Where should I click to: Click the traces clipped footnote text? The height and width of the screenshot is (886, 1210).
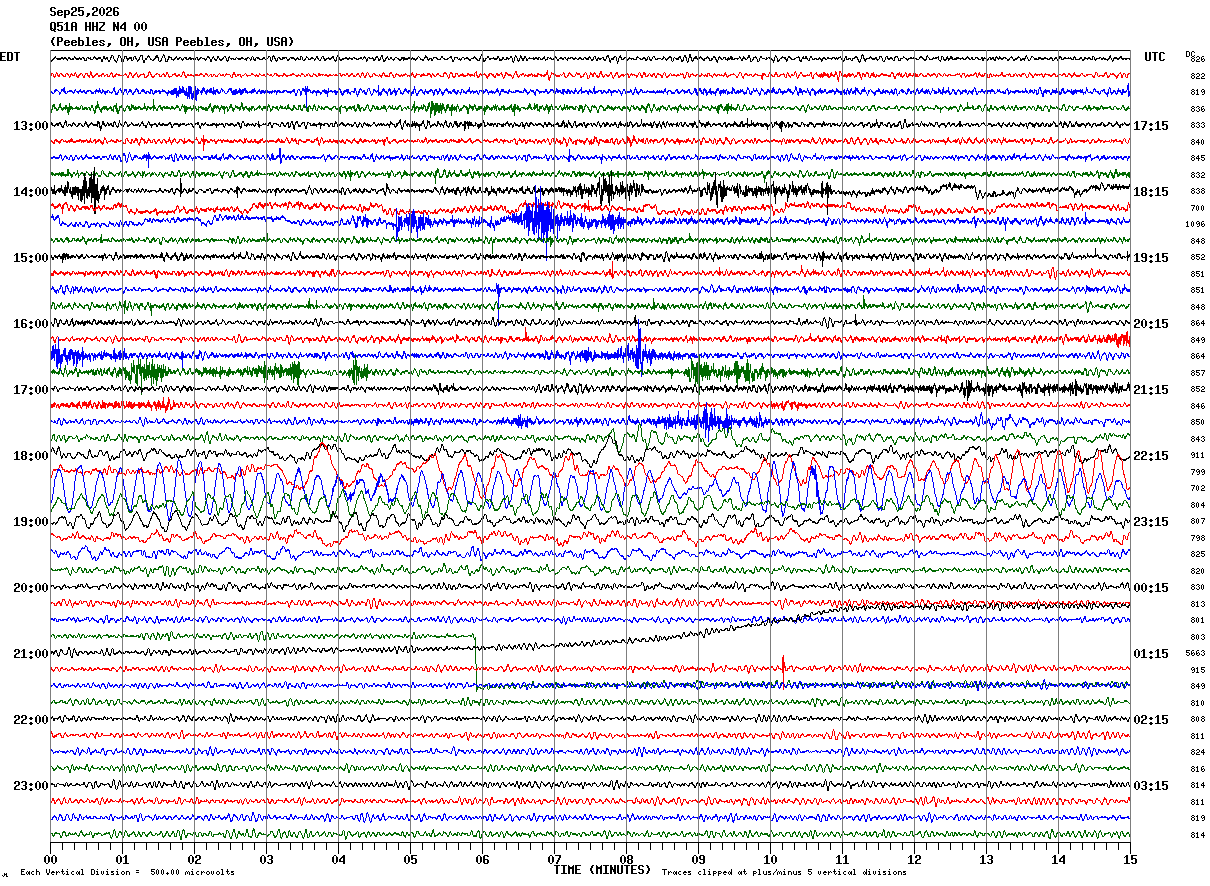[x=784, y=872]
